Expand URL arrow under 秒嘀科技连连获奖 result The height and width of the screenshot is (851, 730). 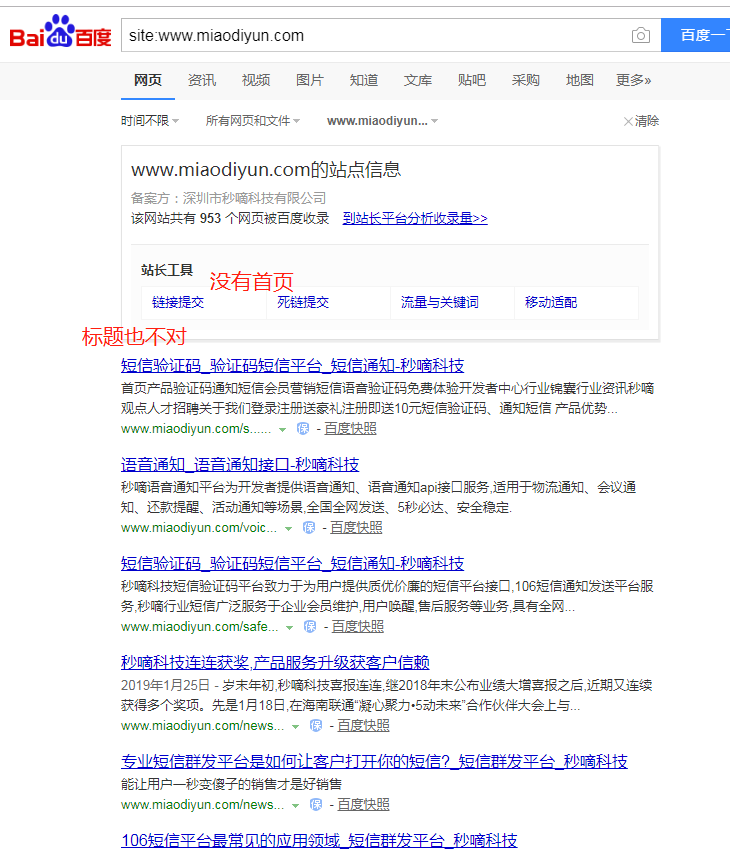(295, 727)
